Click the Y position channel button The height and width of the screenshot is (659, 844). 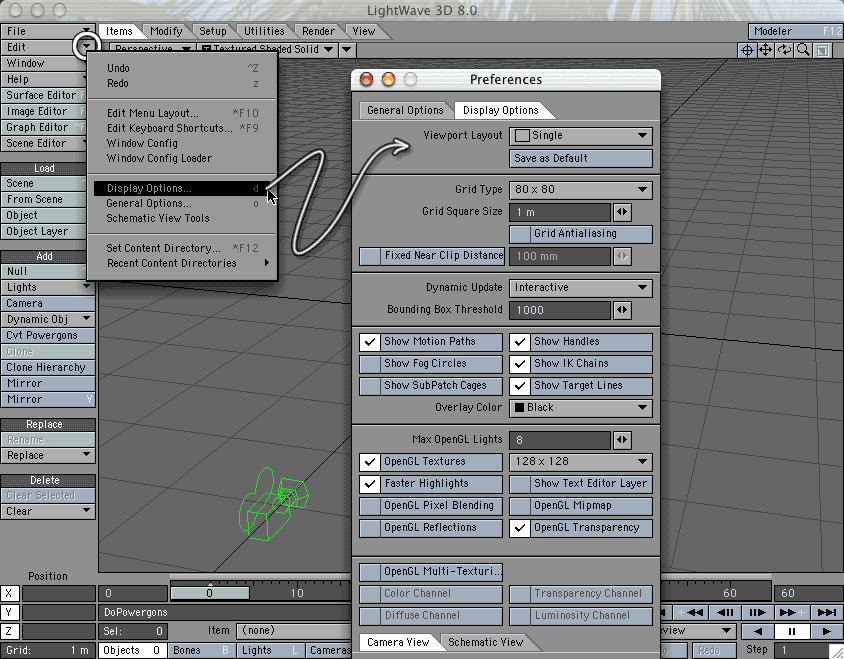[x=9, y=612]
